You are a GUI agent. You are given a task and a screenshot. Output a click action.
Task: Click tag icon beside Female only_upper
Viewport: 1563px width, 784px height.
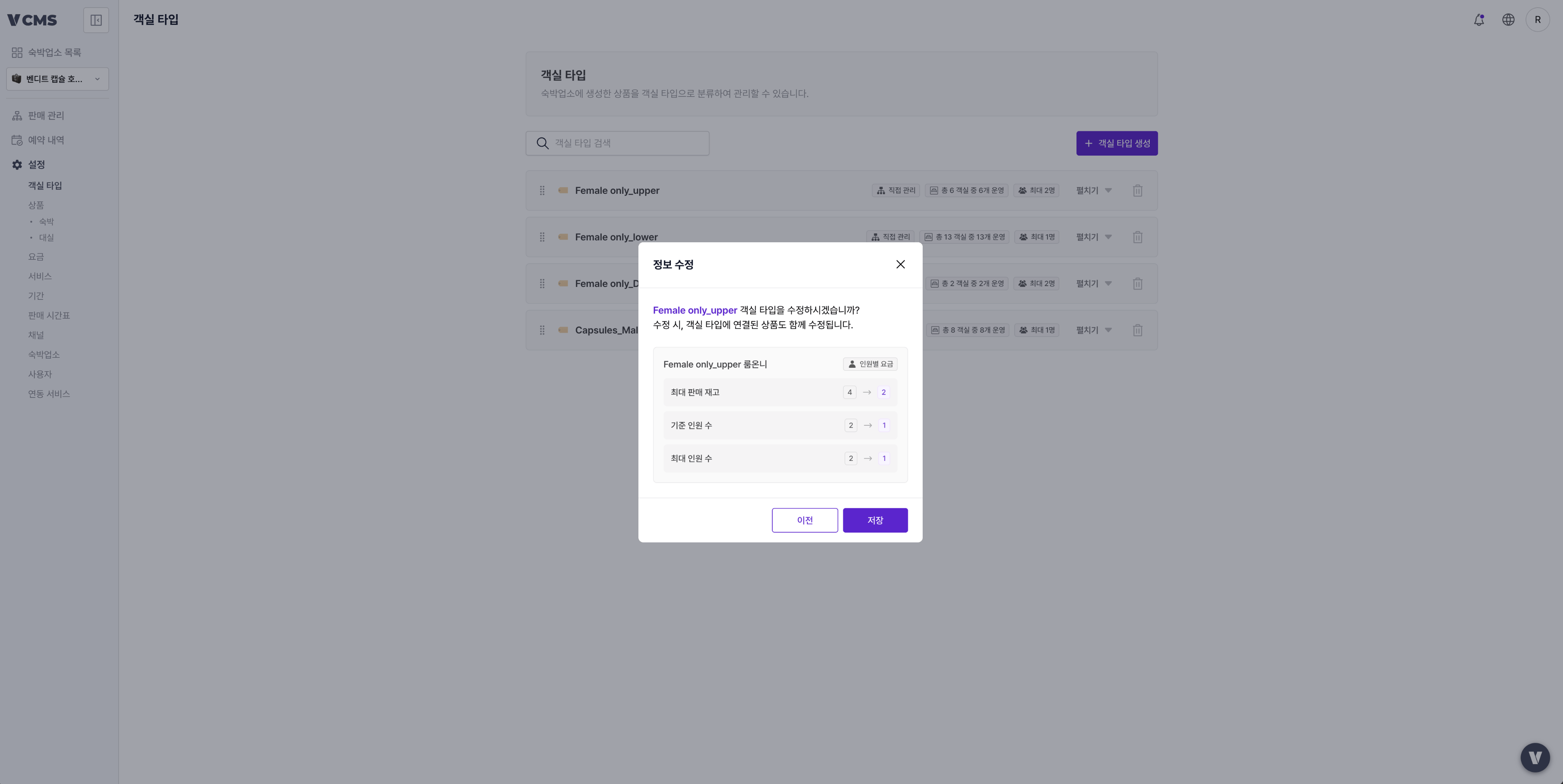(563, 190)
